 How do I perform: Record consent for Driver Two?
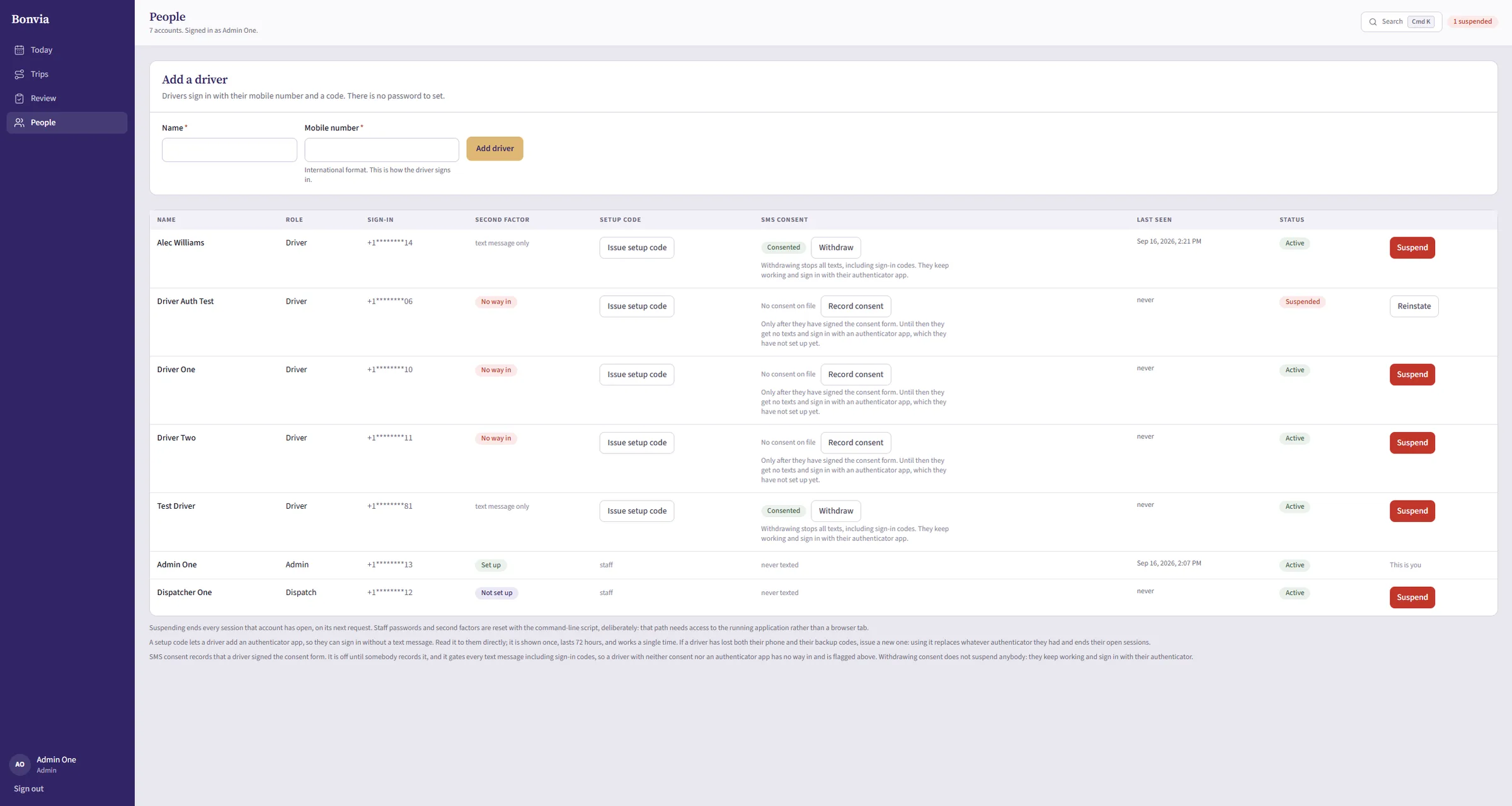coord(856,443)
